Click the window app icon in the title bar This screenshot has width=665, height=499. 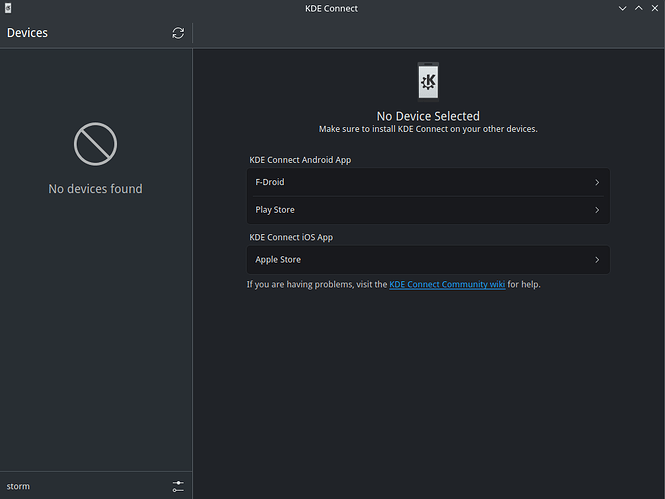coord(8,8)
